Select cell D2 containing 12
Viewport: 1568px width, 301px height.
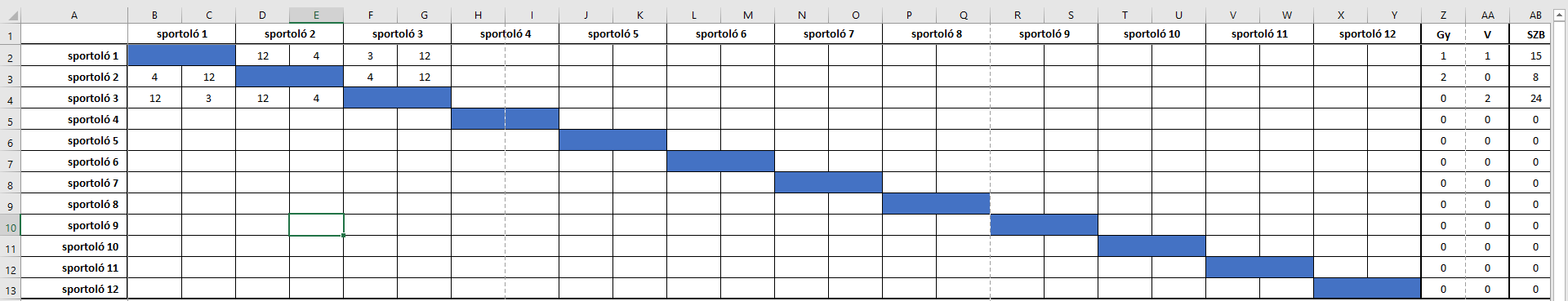pos(262,55)
